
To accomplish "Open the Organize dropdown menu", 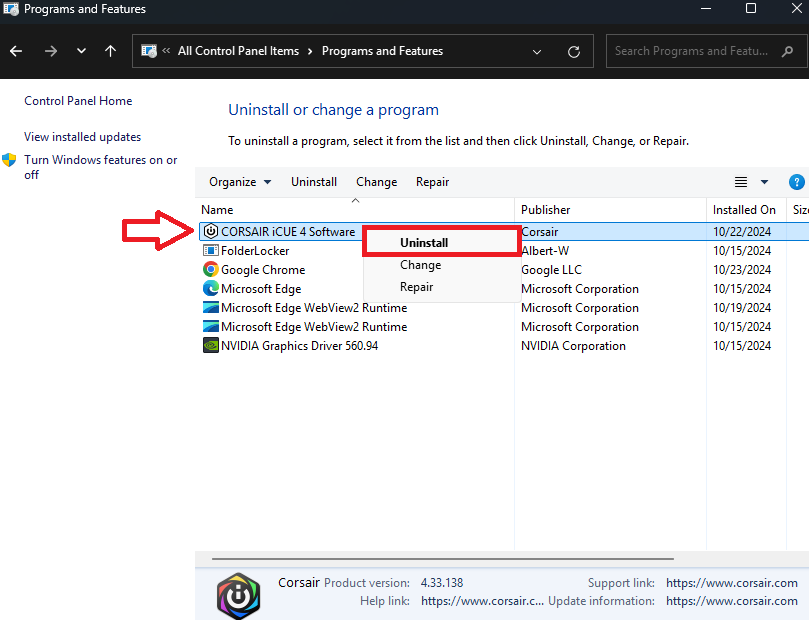I will pos(240,182).
